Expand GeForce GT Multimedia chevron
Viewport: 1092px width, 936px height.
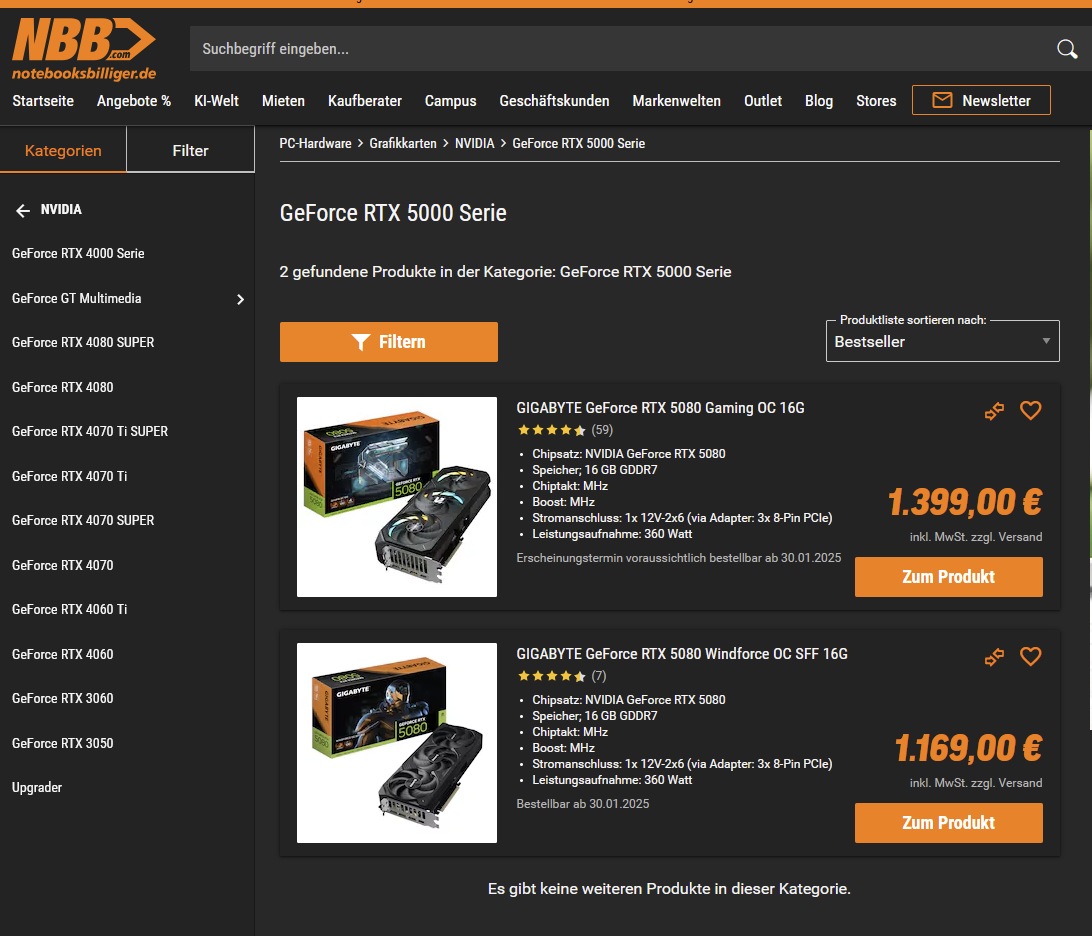click(240, 299)
